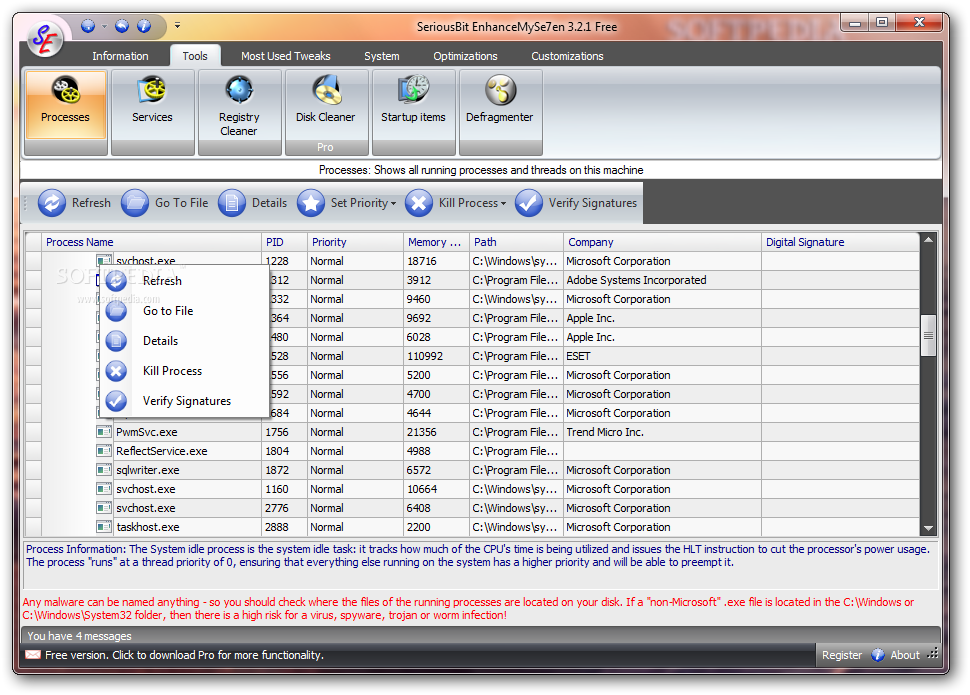Click the Kill Process X icon in toolbar
The image size is (970, 695).
pyautogui.click(x=419, y=203)
